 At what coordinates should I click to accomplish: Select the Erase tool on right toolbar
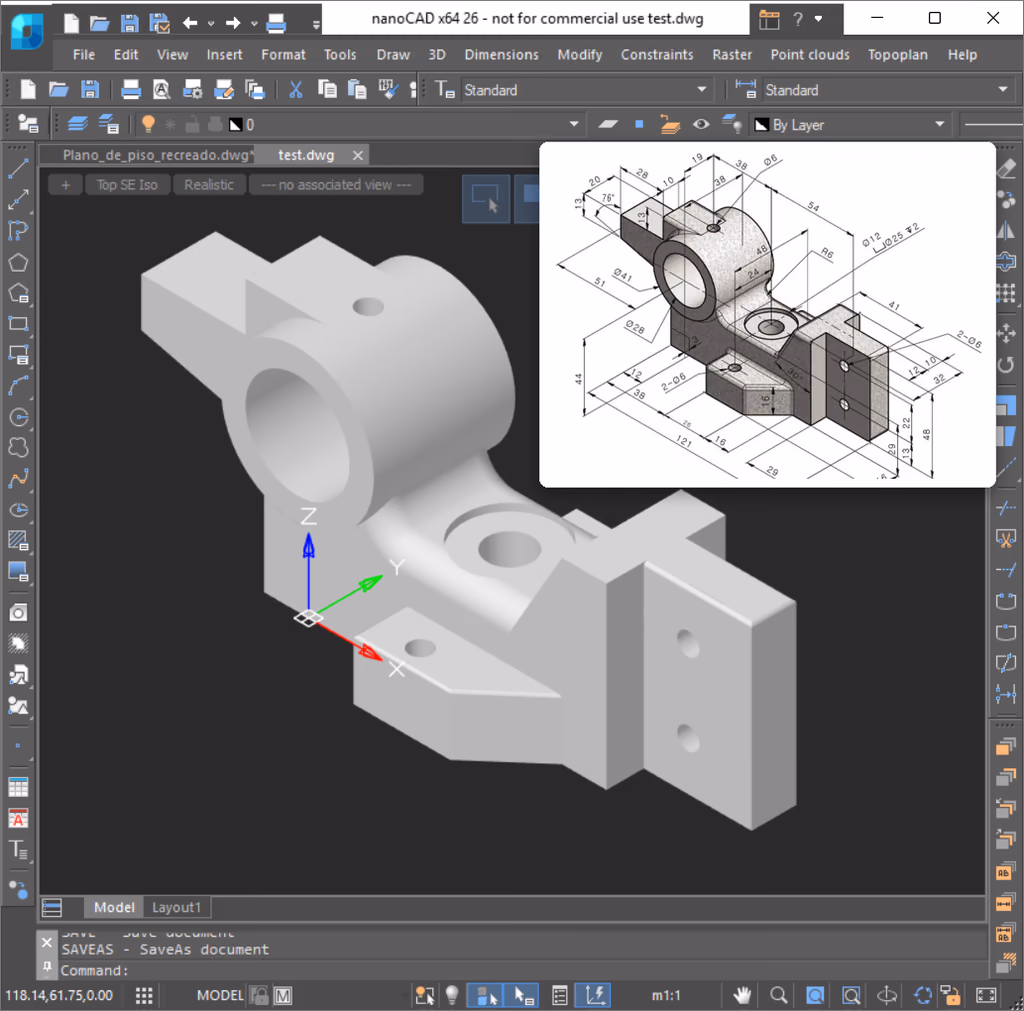[x=1006, y=168]
